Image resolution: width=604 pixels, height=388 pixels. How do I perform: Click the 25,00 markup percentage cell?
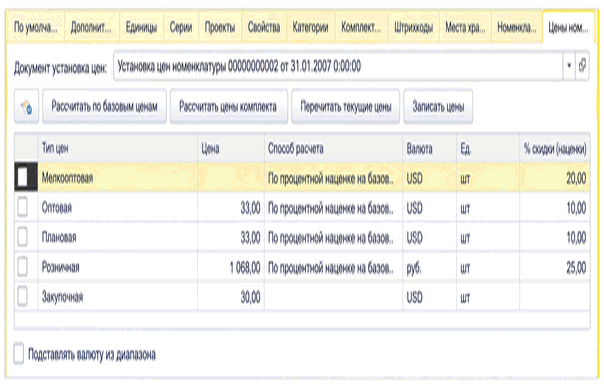555,267
